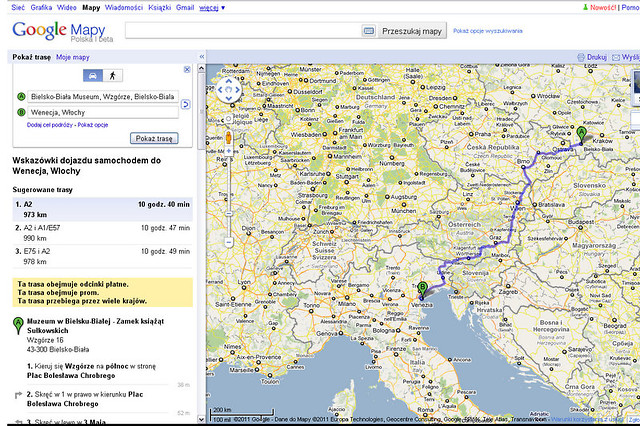640x426 pixels.
Task: Collapse the left panel with double arrow
Action: 202,57
